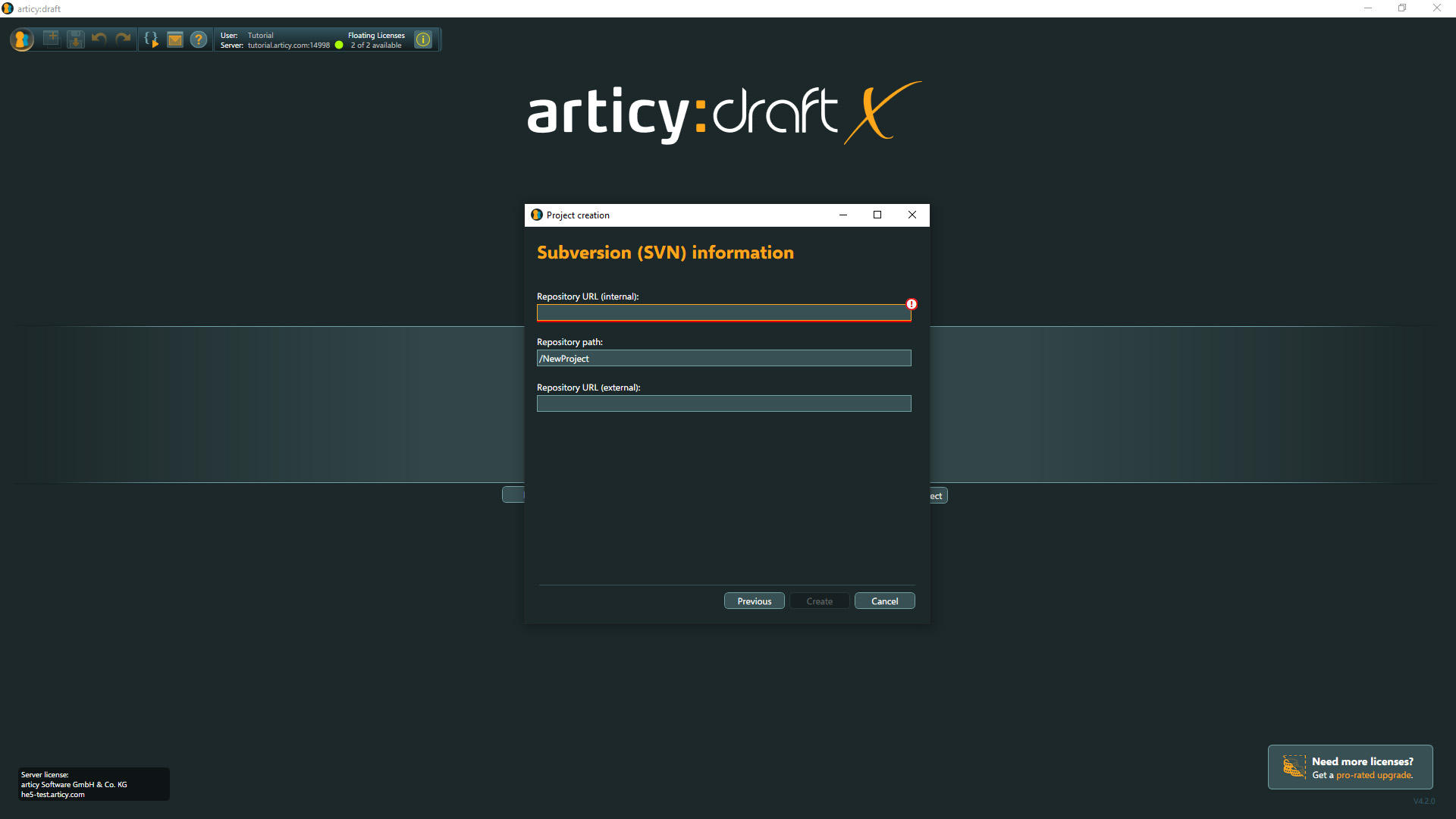Focus the Repository URL (internal) field
Image resolution: width=1456 pixels, height=819 pixels.
pos(723,312)
